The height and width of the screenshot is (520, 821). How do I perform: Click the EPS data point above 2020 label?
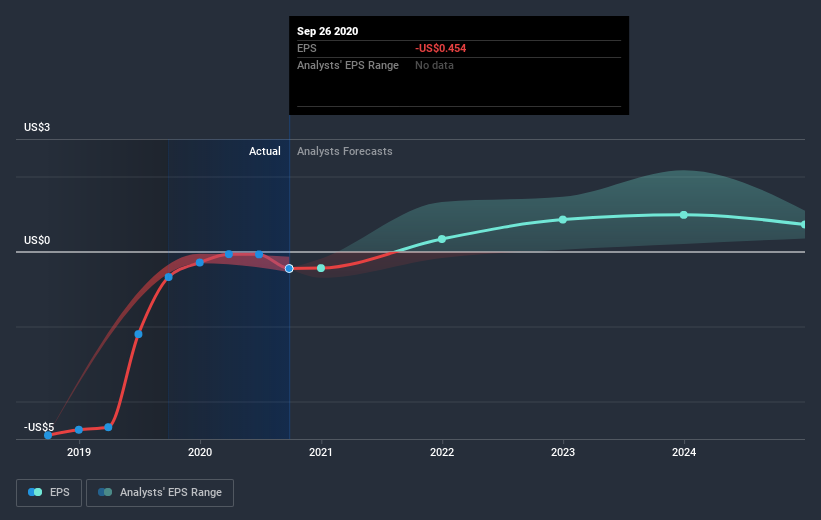point(199,262)
